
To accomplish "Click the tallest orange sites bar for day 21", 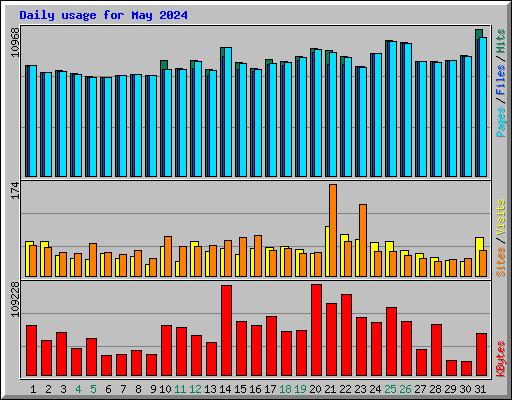I will (x=333, y=230).
